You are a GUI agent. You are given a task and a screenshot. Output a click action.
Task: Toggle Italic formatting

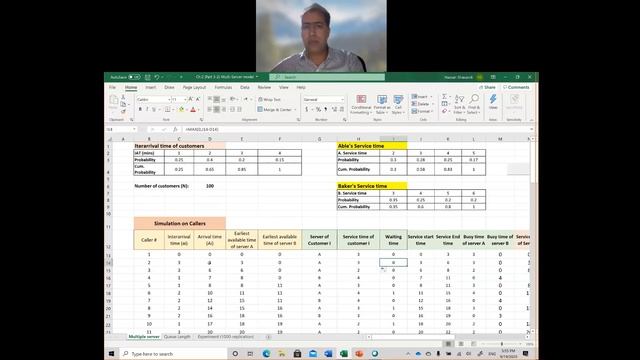point(147,109)
